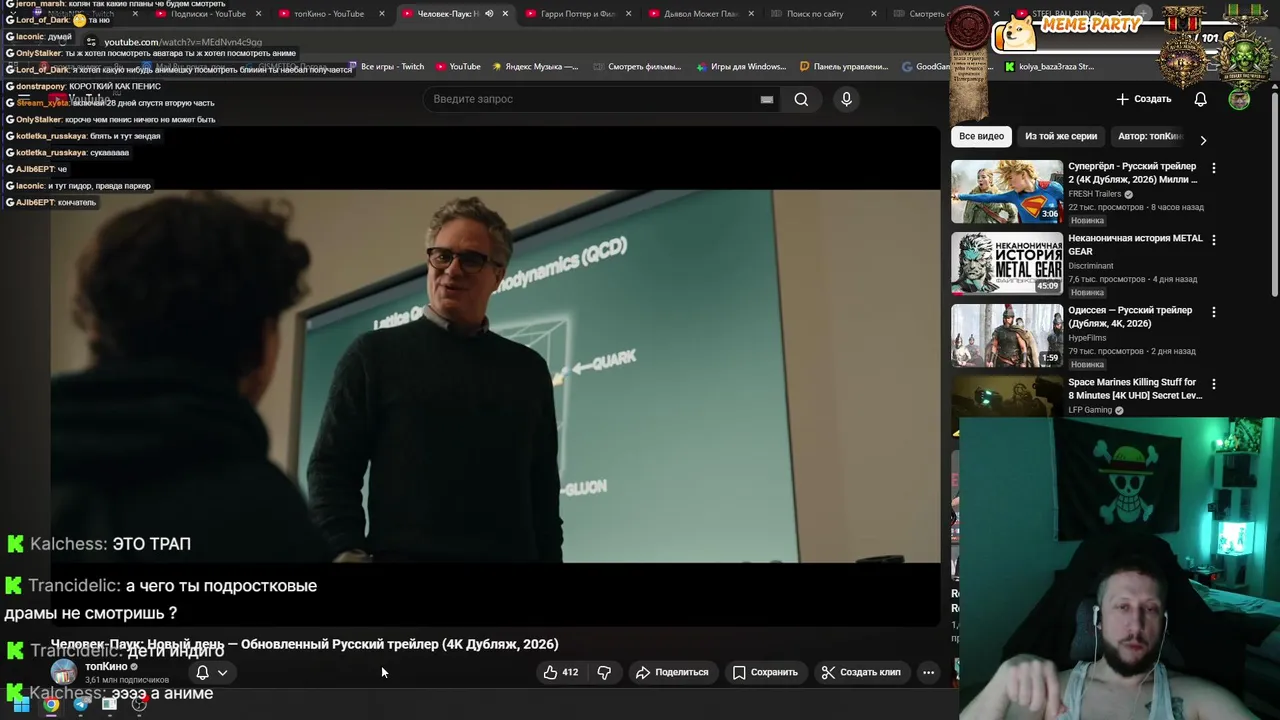The image size is (1280, 720).
Task: Click Сохранить save button
Action: click(766, 672)
